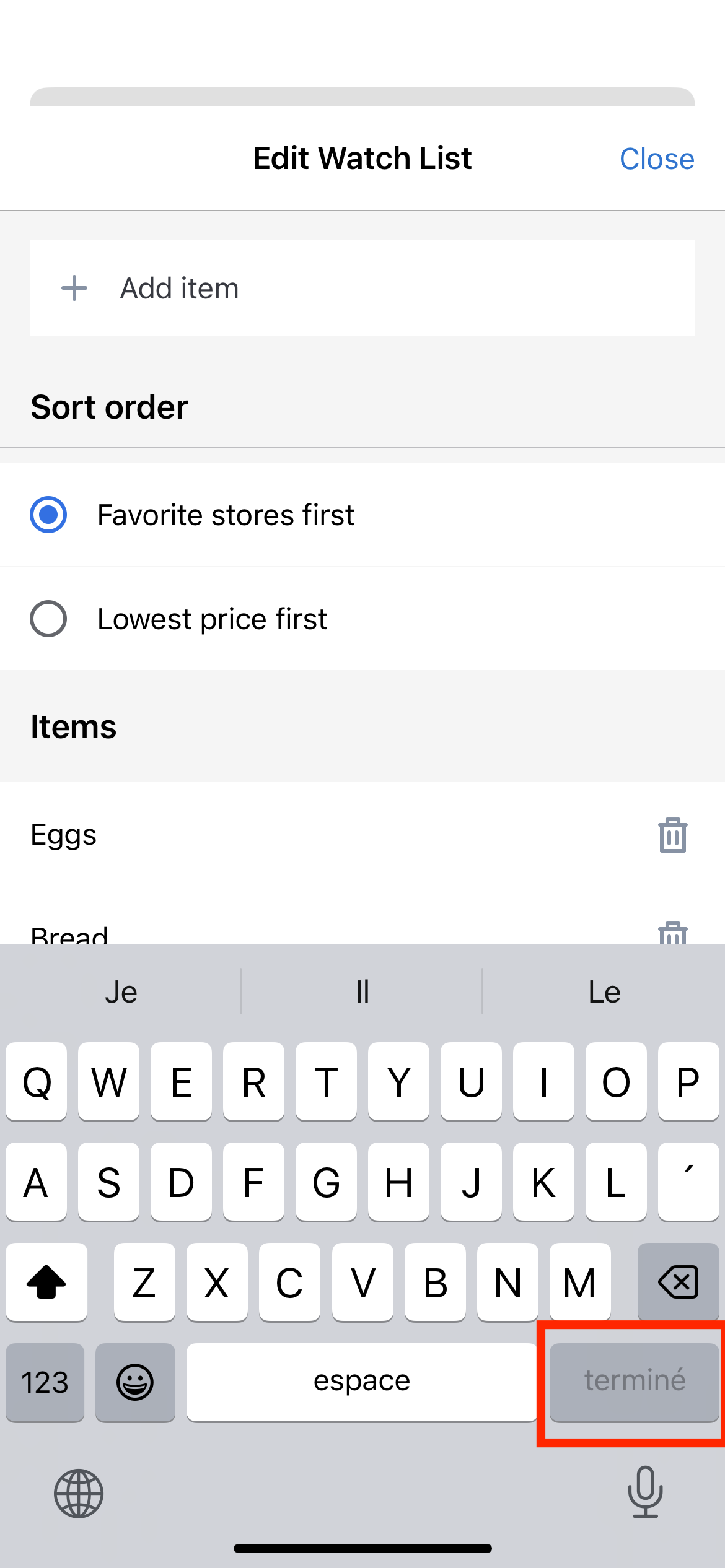Close the Edit Watch List sheet

coord(657,159)
